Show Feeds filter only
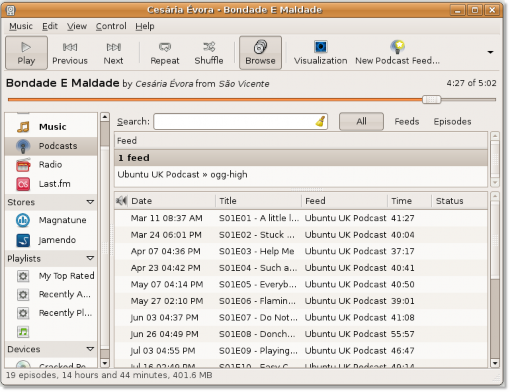This screenshot has width=510, height=392. [x=407, y=122]
